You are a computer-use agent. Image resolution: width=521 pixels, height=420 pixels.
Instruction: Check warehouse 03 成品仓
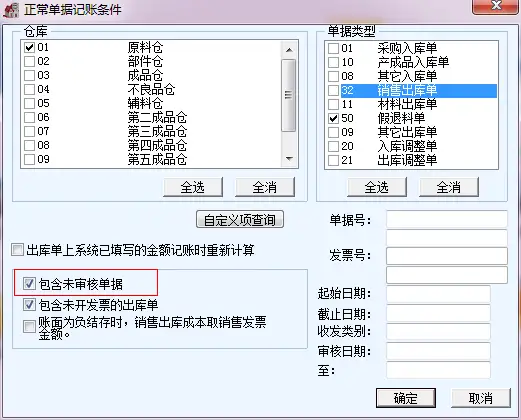(x=29, y=76)
